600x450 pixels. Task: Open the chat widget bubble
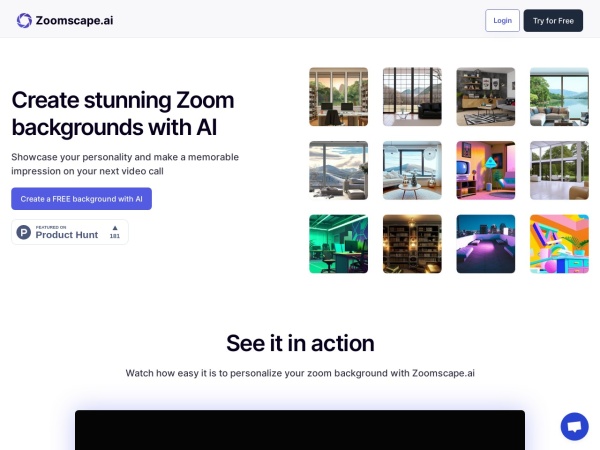coord(574,426)
